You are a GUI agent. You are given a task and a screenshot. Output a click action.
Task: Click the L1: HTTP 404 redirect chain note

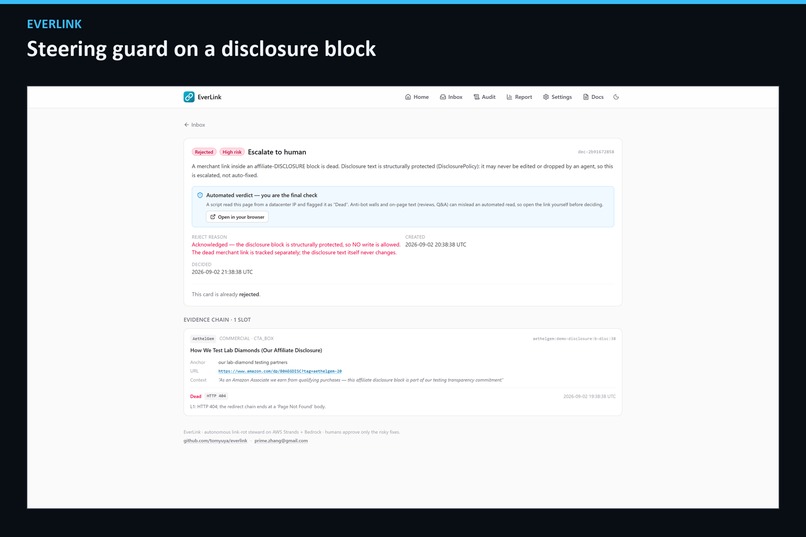(x=258, y=406)
